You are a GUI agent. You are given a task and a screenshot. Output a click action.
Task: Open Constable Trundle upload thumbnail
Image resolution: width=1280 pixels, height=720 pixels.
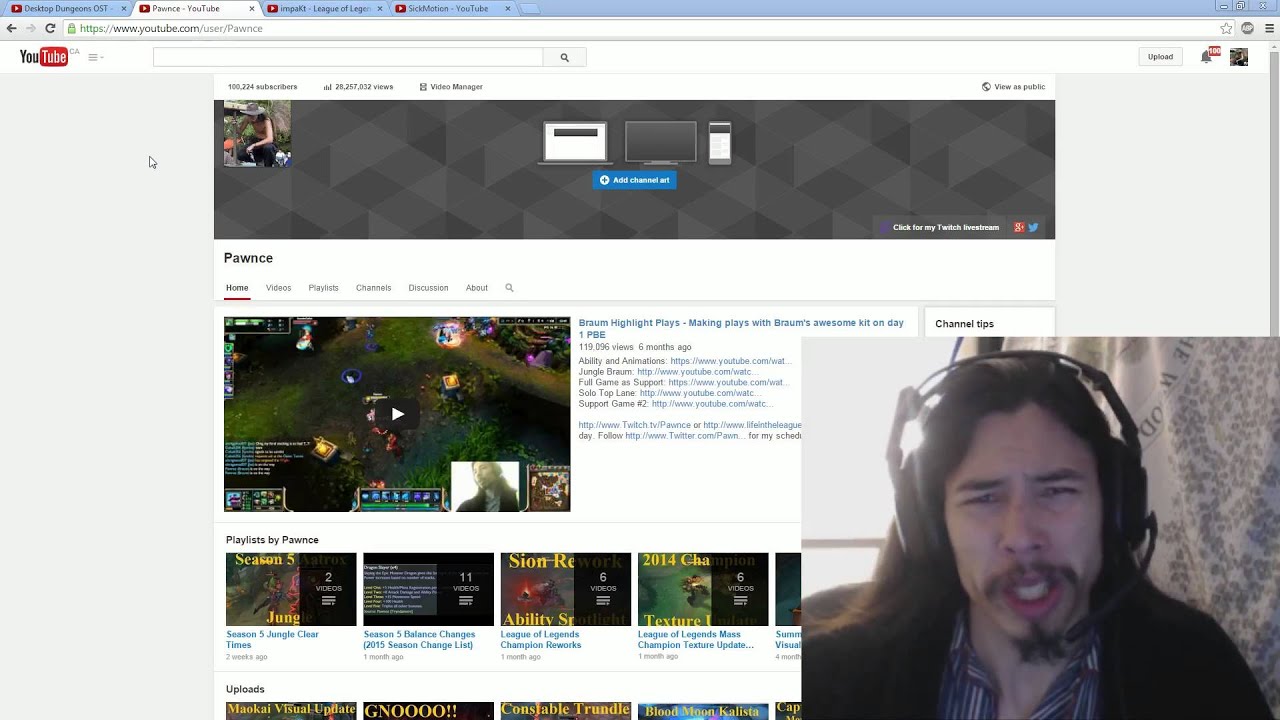pyautogui.click(x=566, y=711)
